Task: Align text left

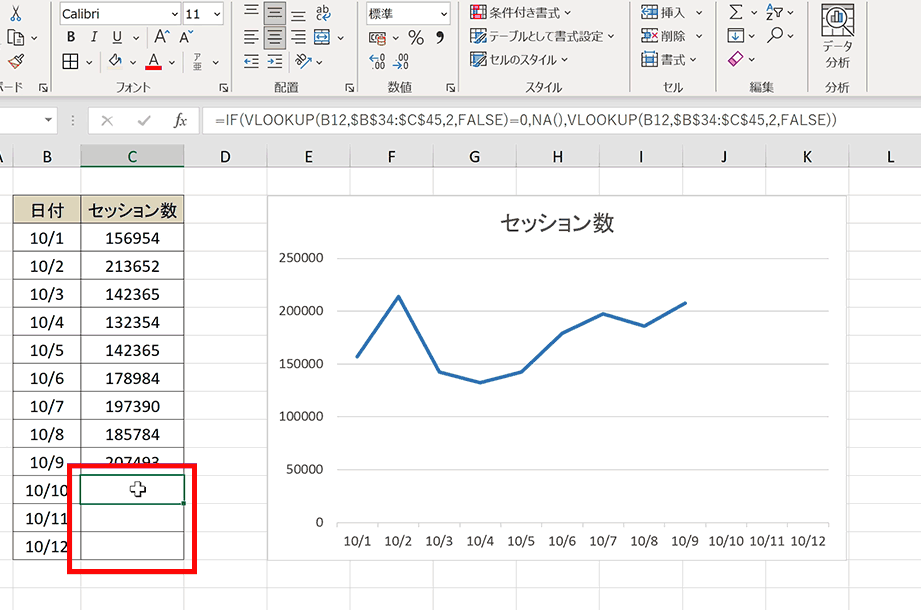Action: pyautogui.click(x=251, y=38)
